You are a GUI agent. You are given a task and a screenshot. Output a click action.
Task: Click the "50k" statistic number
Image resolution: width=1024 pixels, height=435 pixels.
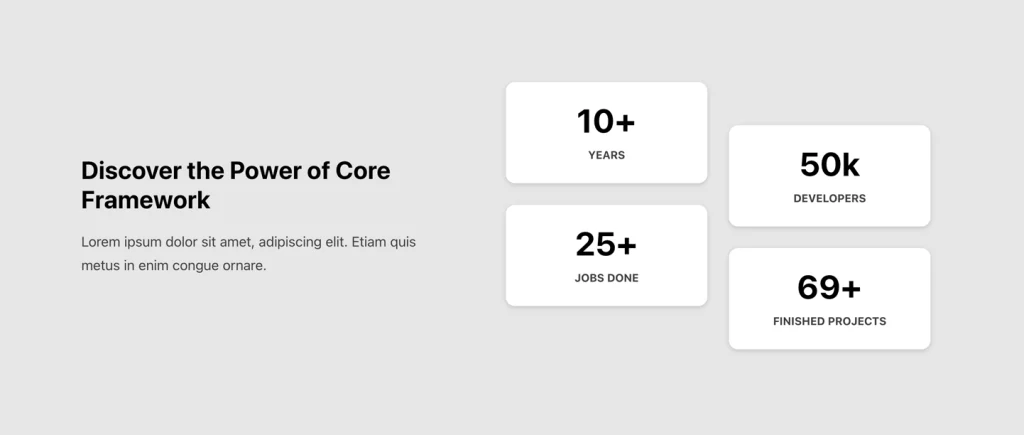pyautogui.click(x=829, y=165)
